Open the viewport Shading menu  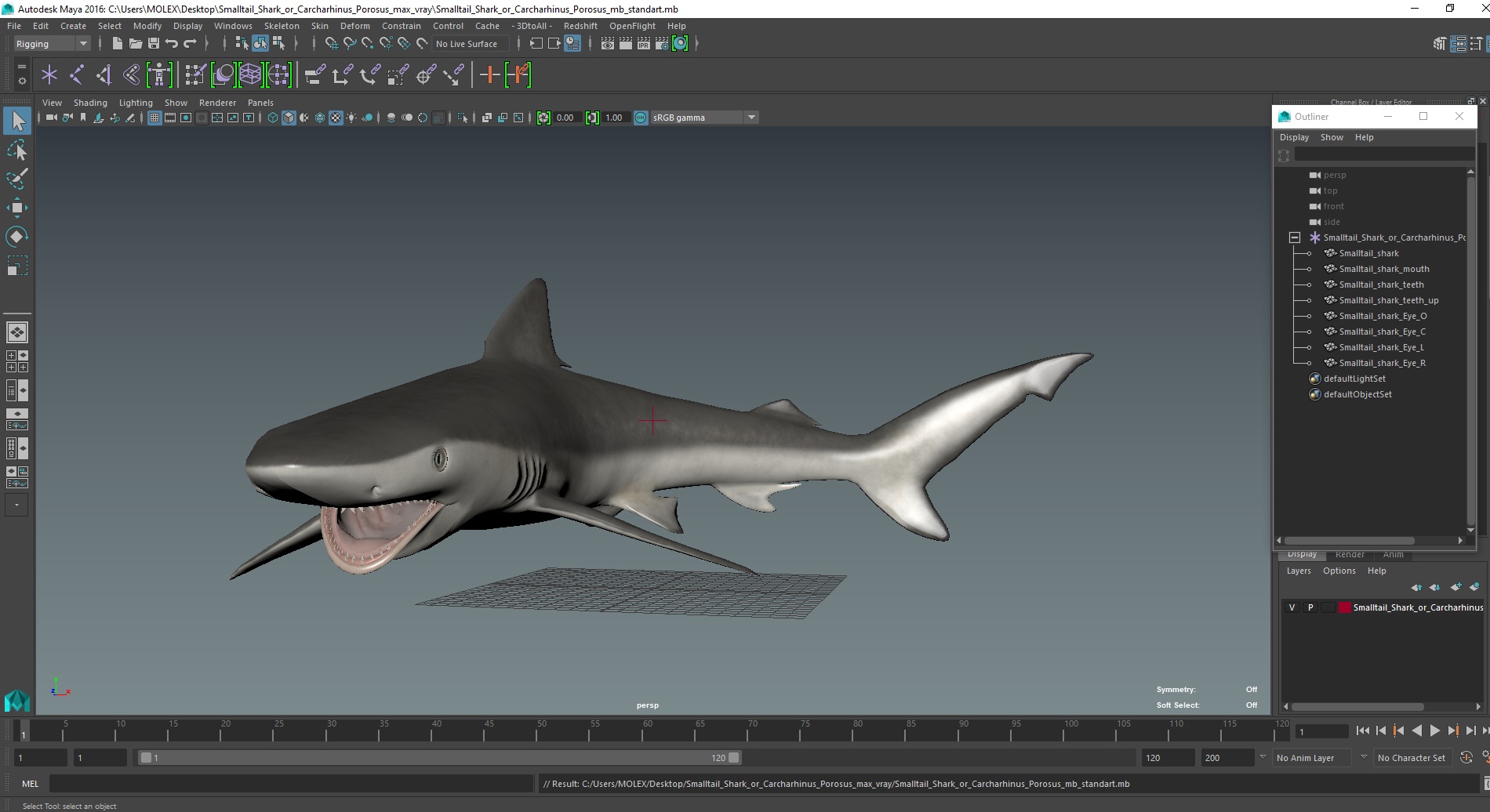[90, 103]
